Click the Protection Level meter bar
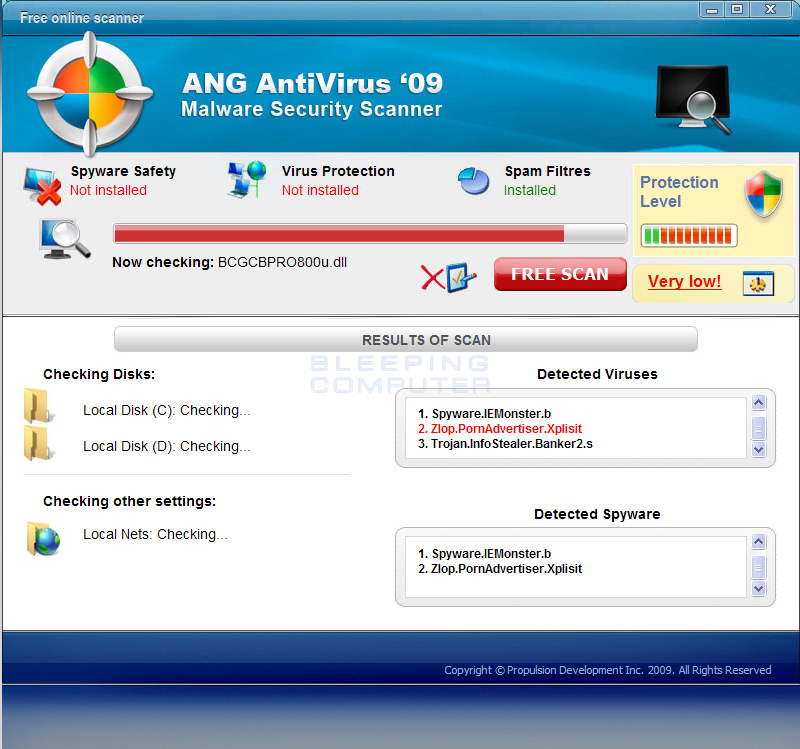 point(689,236)
